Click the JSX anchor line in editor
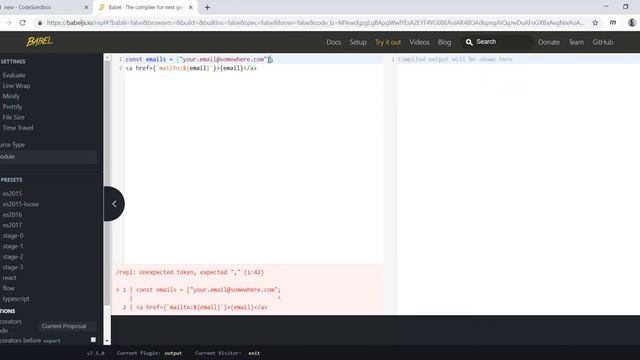This screenshot has width=640, height=360. pyautogui.click(x=191, y=68)
